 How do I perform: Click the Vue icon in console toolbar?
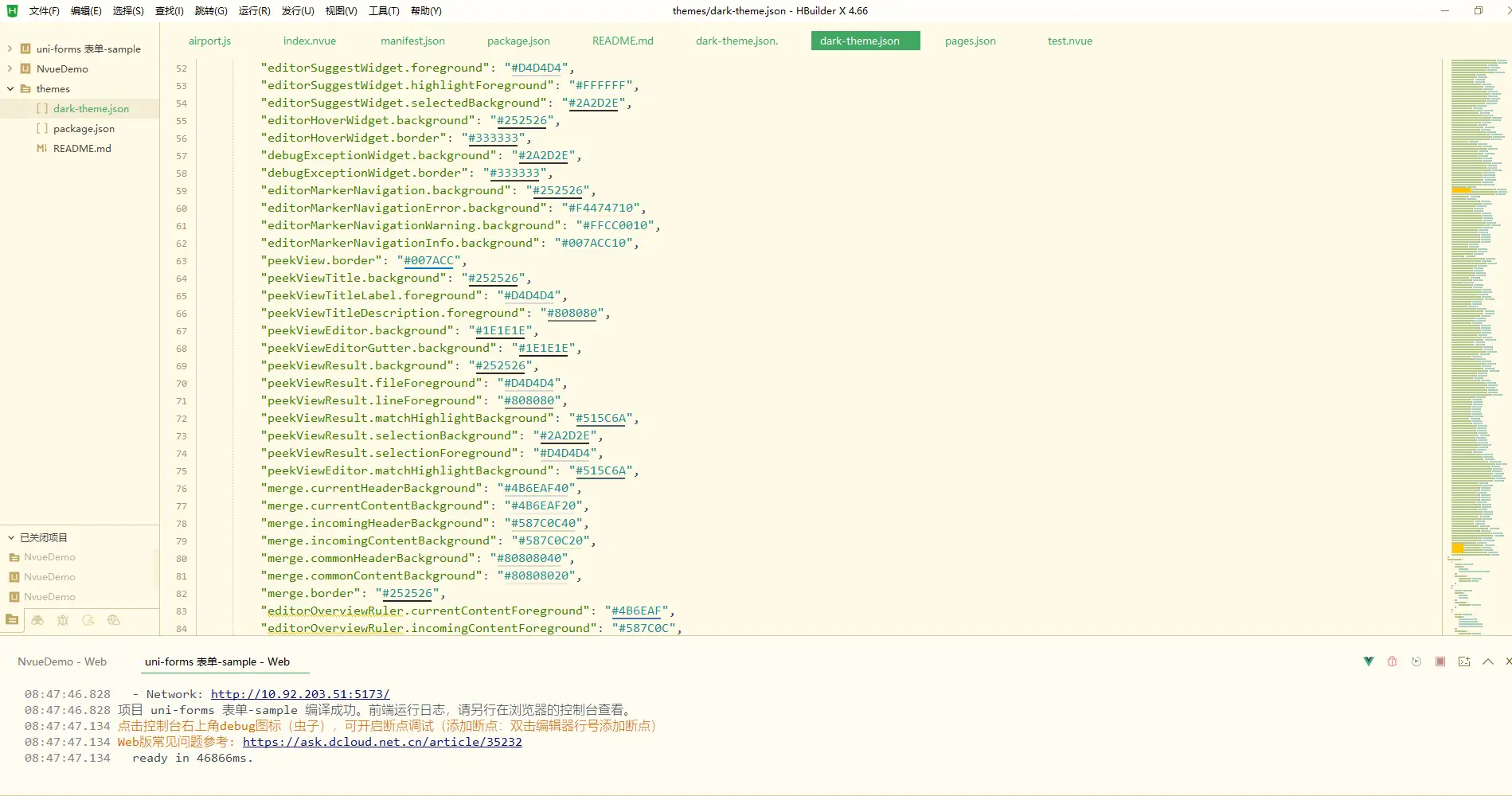point(1368,661)
